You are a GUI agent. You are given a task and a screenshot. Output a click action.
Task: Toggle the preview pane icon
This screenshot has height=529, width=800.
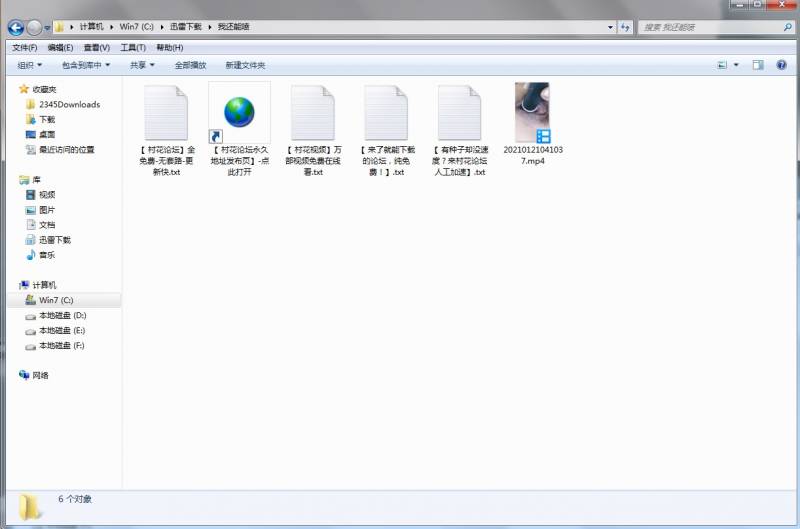click(x=757, y=65)
